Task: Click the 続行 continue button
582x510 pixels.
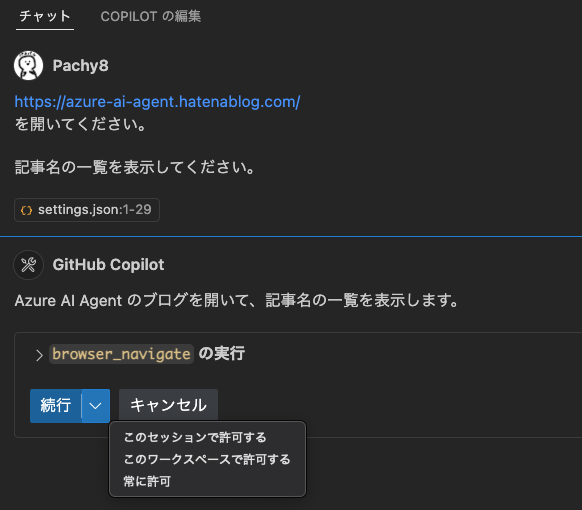Action: click(56, 406)
